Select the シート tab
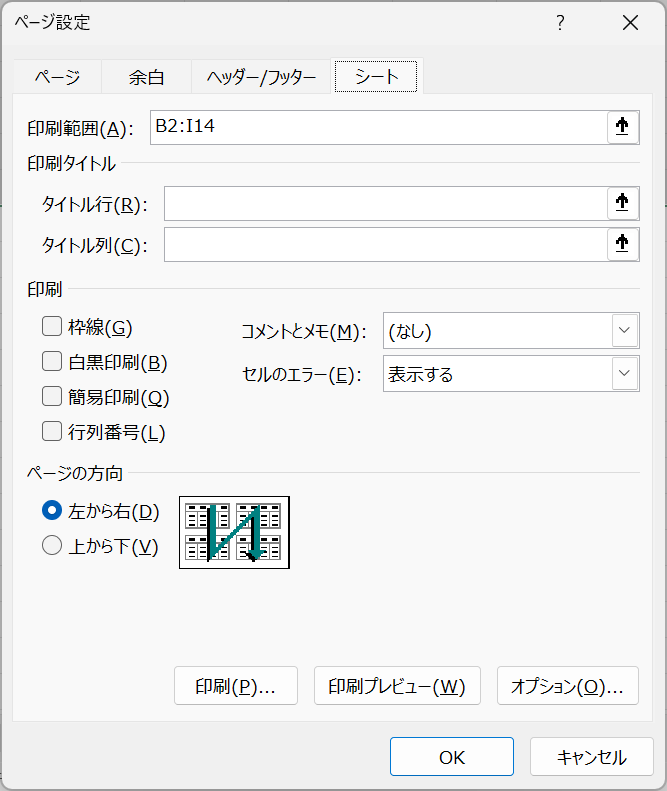This screenshot has height=791, width=667. pos(376,76)
